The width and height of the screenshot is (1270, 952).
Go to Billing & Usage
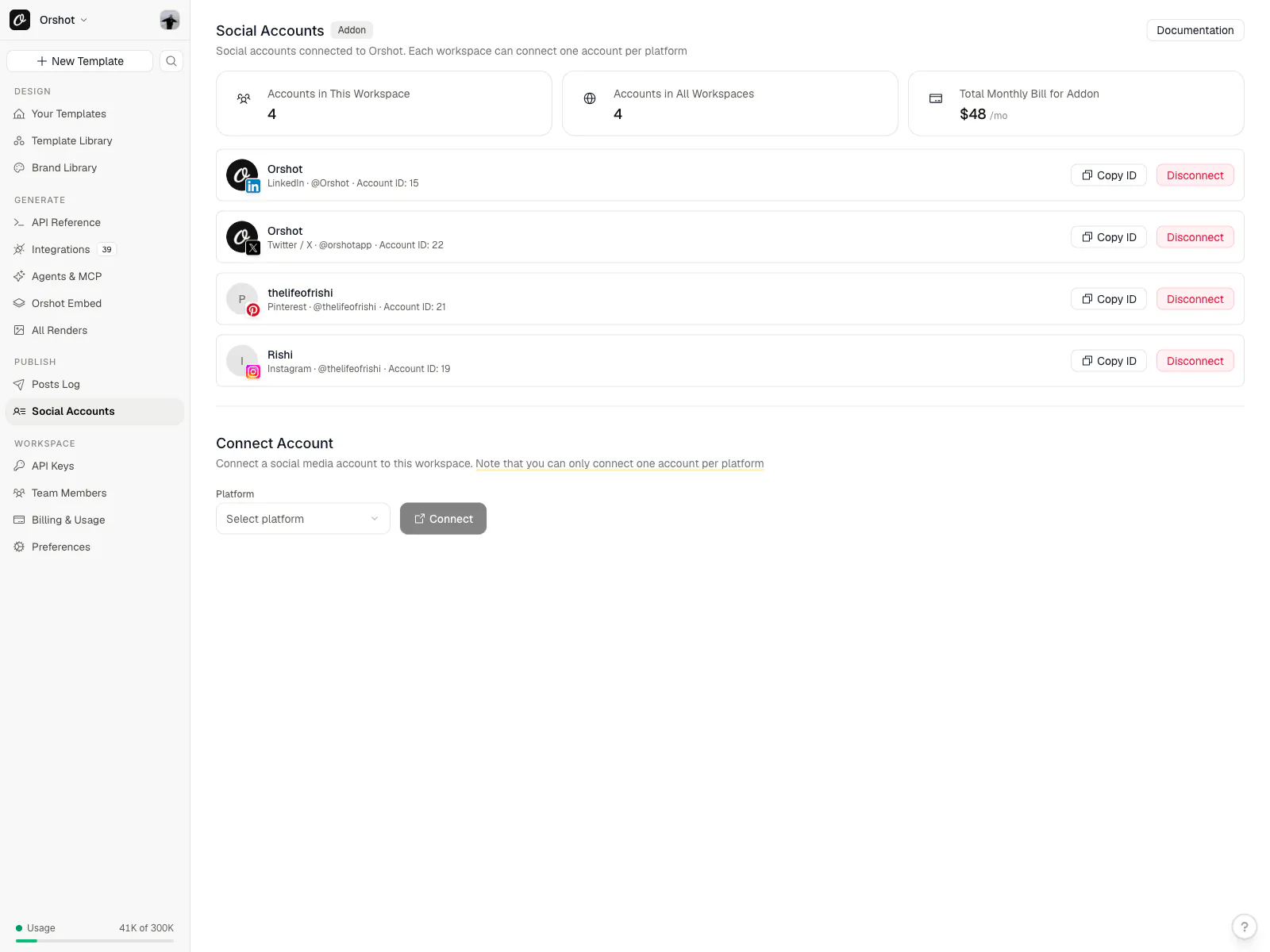(x=95, y=520)
